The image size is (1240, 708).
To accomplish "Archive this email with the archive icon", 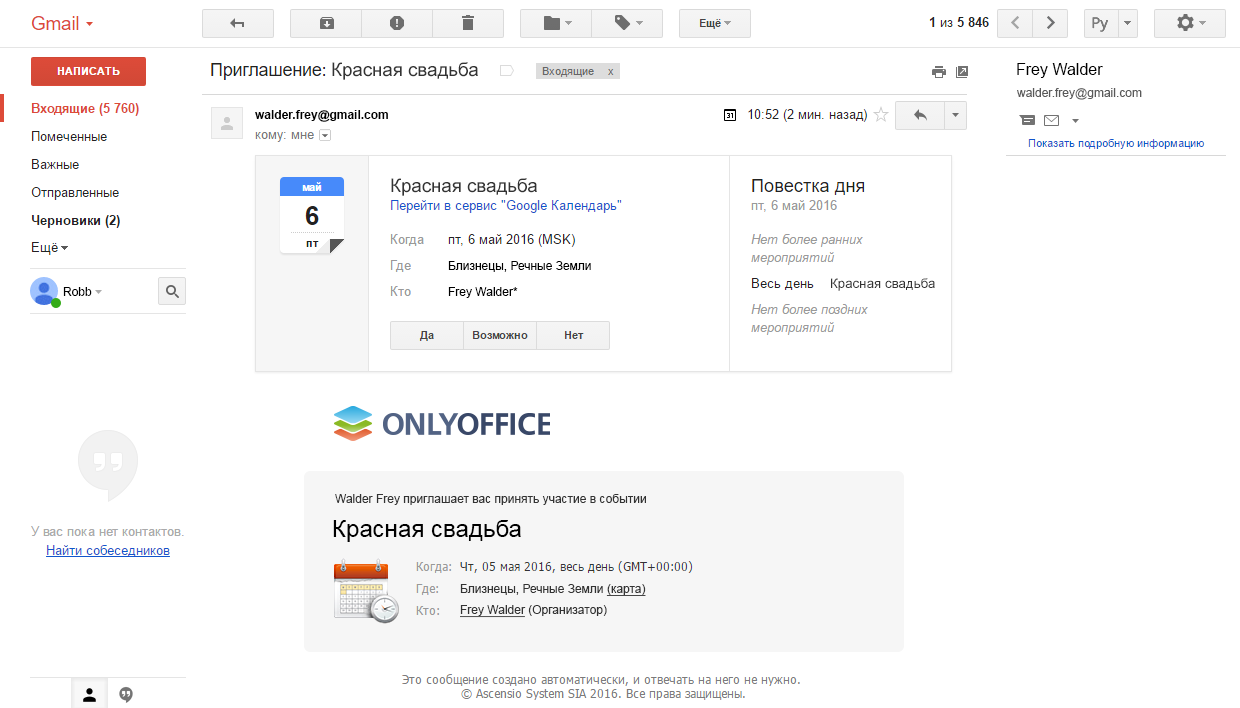I will tap(326, 23).
